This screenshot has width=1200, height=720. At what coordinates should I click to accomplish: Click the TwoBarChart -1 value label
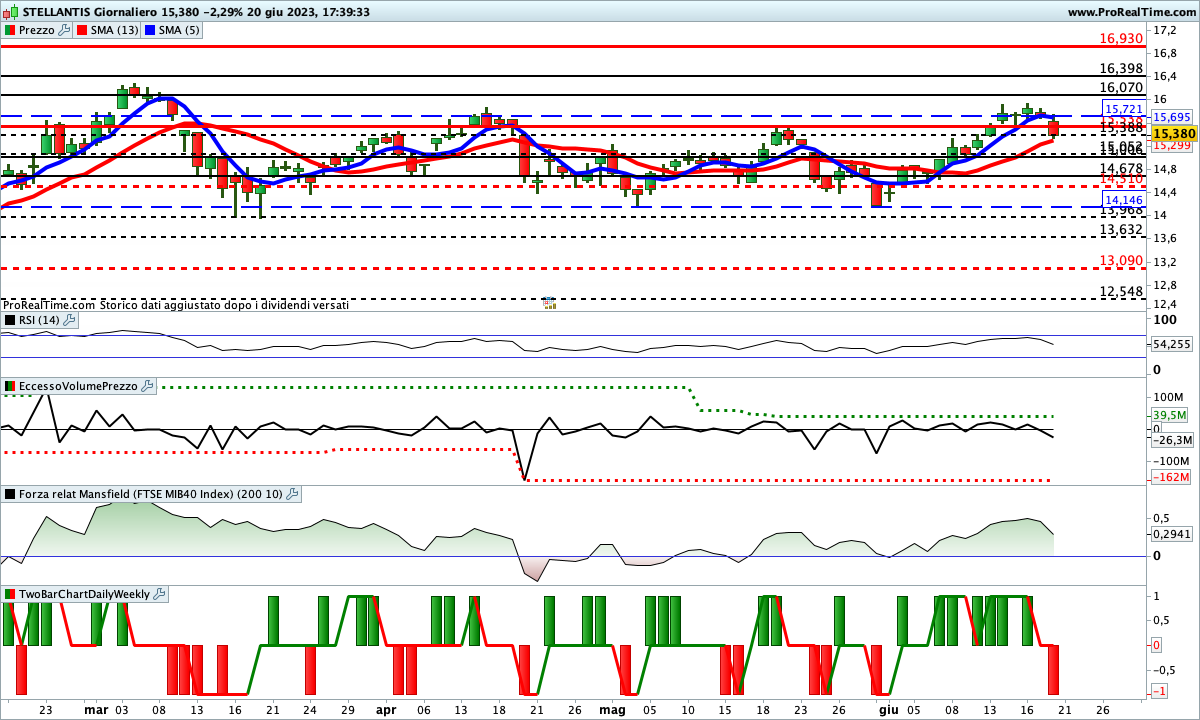1157,691
